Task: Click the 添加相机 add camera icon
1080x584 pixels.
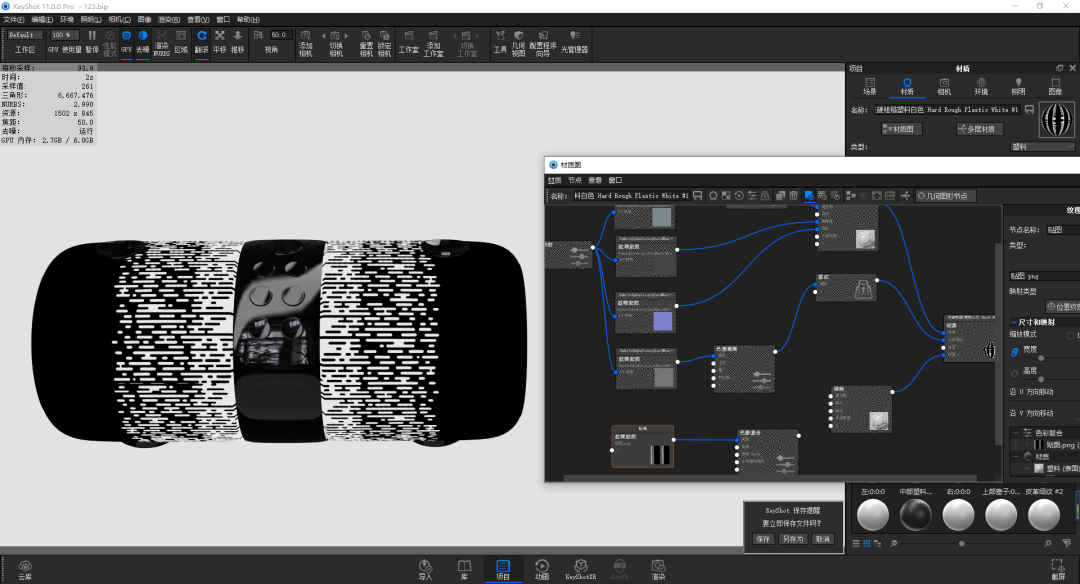Action: [x=306, y=43]
